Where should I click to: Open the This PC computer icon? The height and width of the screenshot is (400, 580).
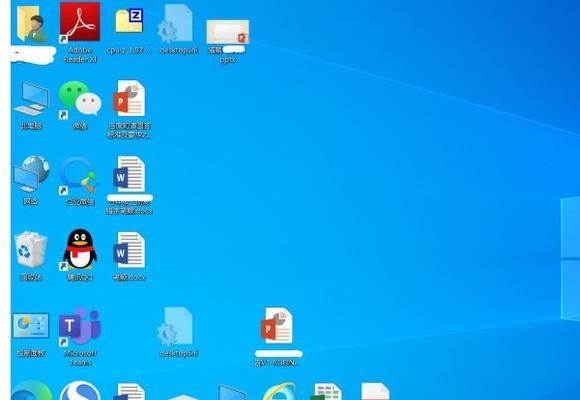click(x=31, y=98)
